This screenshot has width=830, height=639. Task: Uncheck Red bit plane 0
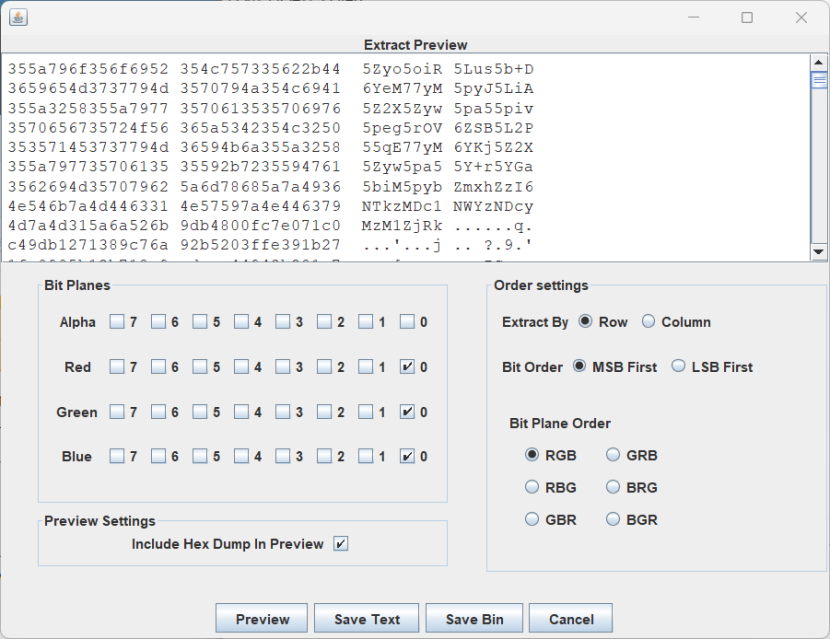pos(407,367)
